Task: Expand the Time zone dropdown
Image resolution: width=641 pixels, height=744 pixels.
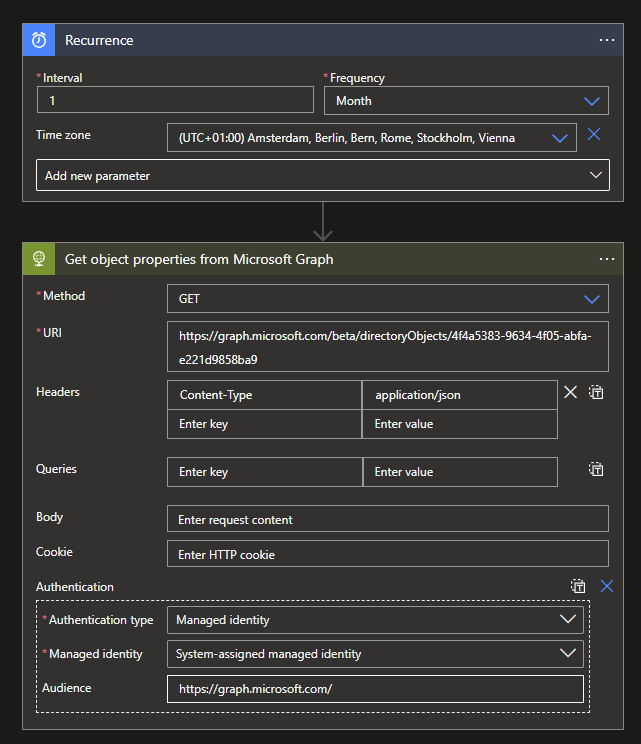Action: click(372, 138)
